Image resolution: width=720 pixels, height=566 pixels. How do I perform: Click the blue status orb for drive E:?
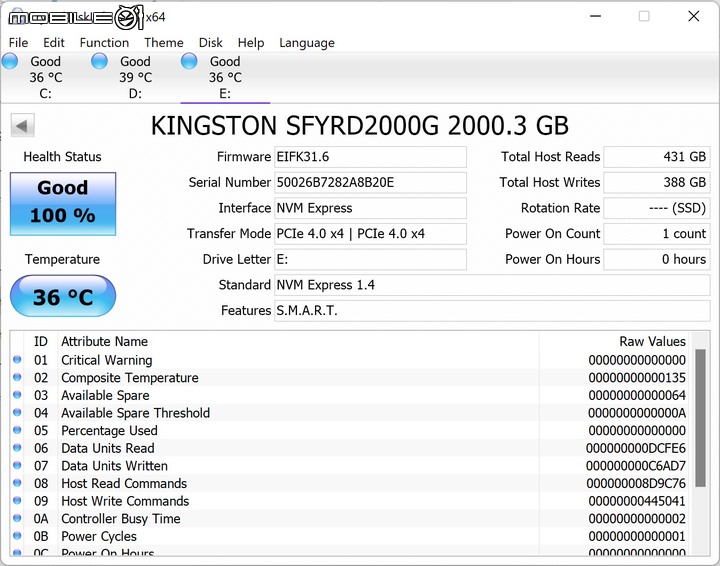(189, 61)
